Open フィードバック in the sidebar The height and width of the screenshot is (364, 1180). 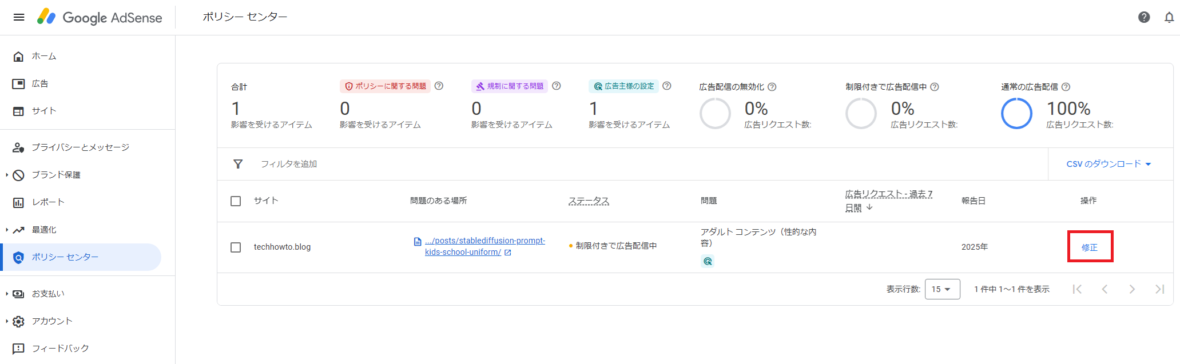tap(81, 348)
